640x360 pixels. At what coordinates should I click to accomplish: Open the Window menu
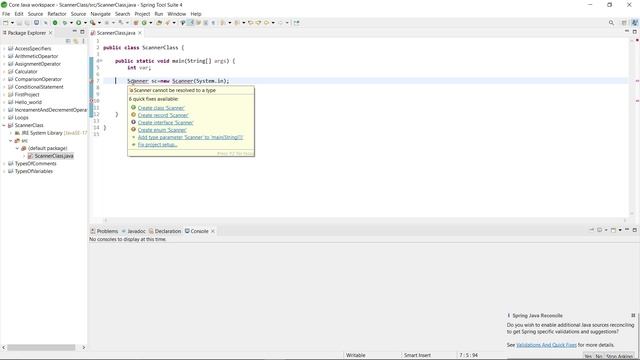176,14
